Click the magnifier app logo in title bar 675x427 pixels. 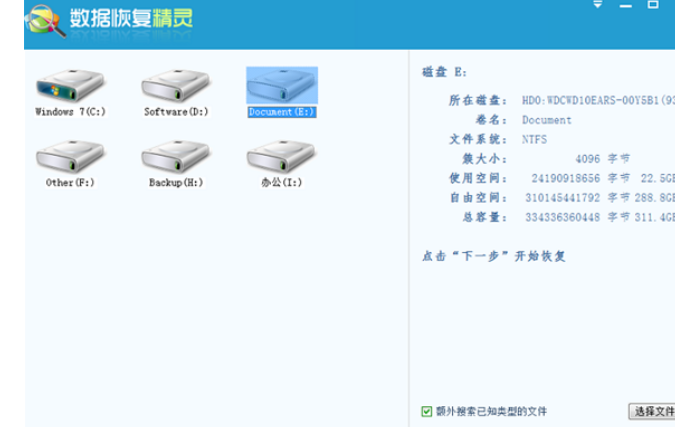point(45,20)
